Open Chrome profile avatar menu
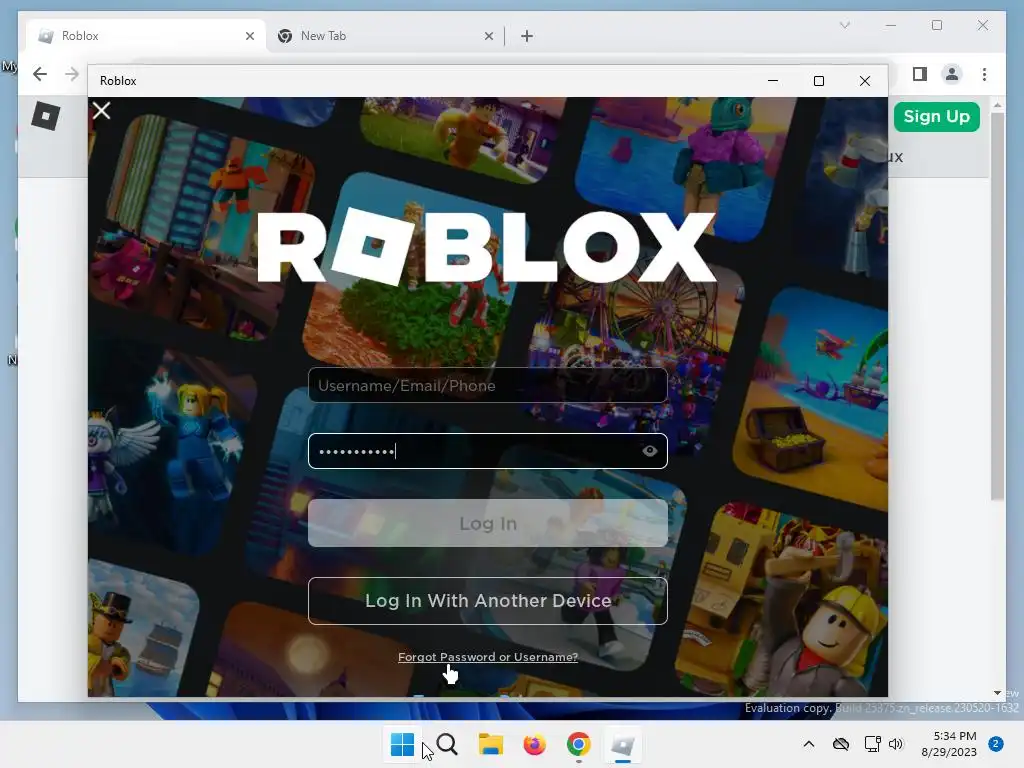1024x768 pixels. (x=952, y=74)
